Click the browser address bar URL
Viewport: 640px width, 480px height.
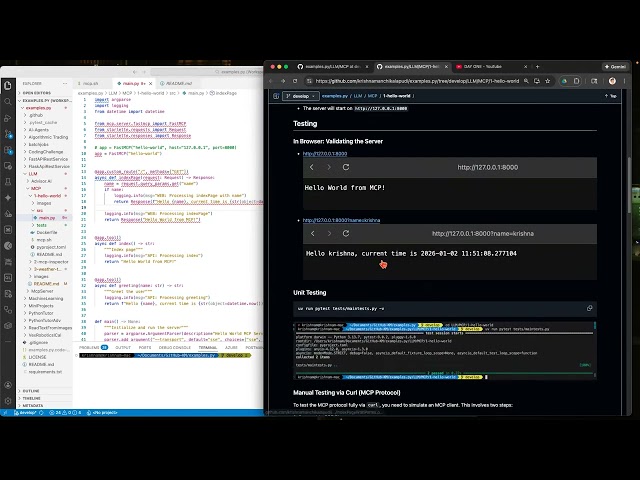point(417,81)
